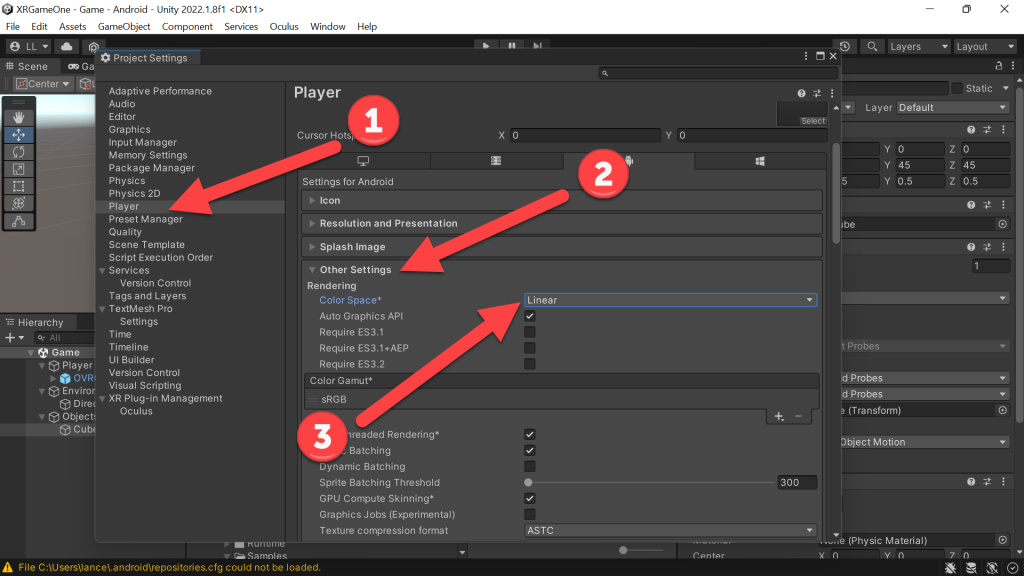
Task: Enable the Require ES3.2 checkbox
Action: click(x=530, y=364)
